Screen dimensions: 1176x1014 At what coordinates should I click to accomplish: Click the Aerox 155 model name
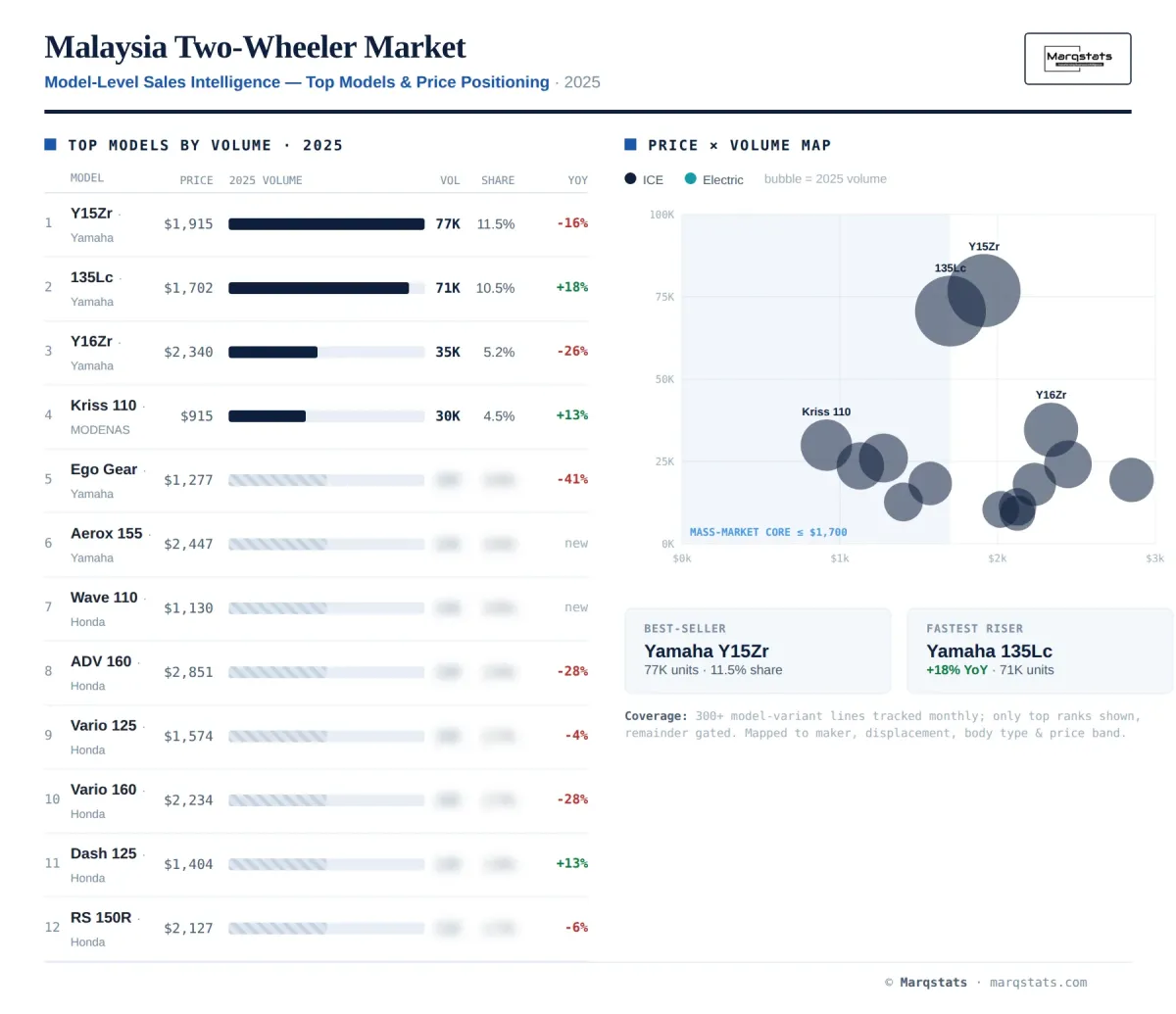(x=106, y=533)
